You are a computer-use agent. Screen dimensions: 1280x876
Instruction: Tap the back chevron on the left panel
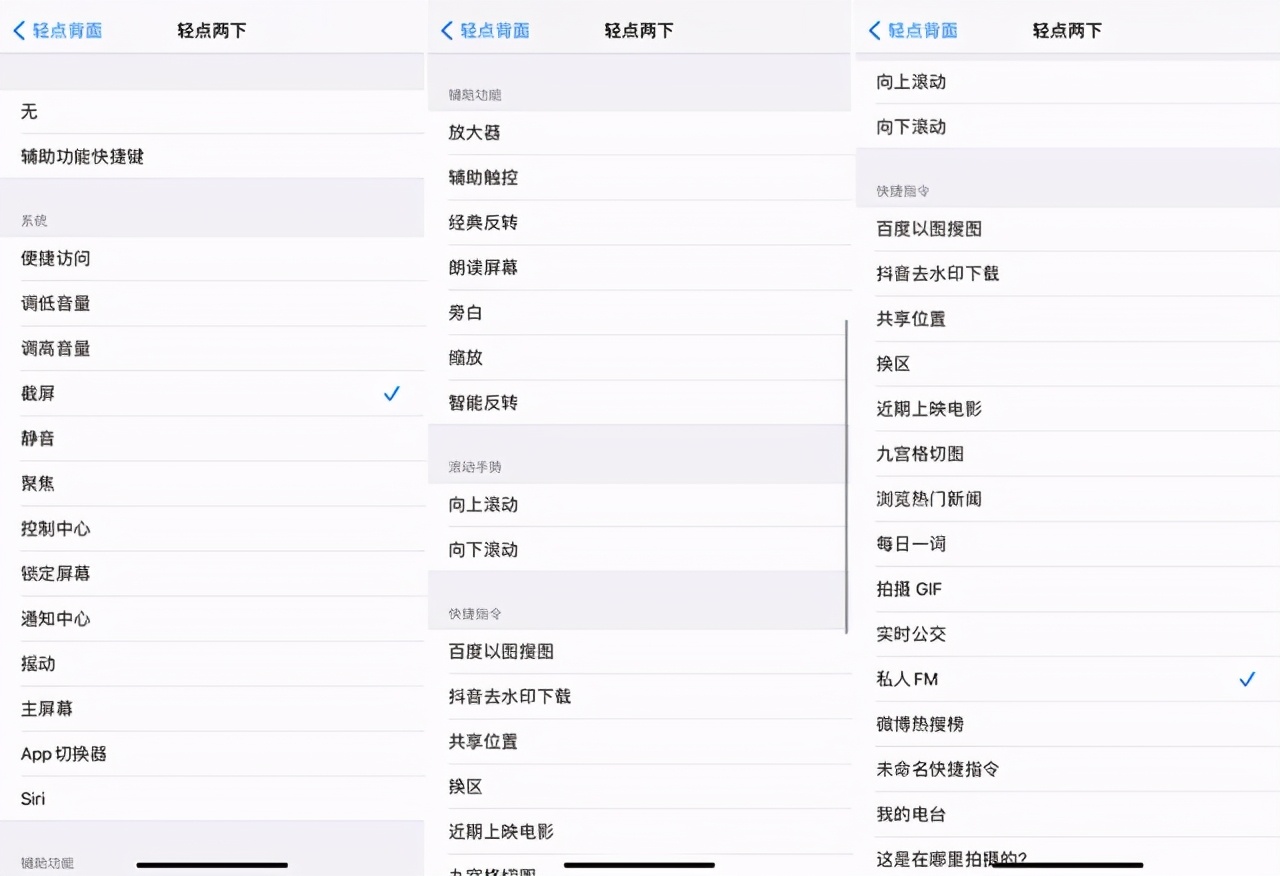16,30
